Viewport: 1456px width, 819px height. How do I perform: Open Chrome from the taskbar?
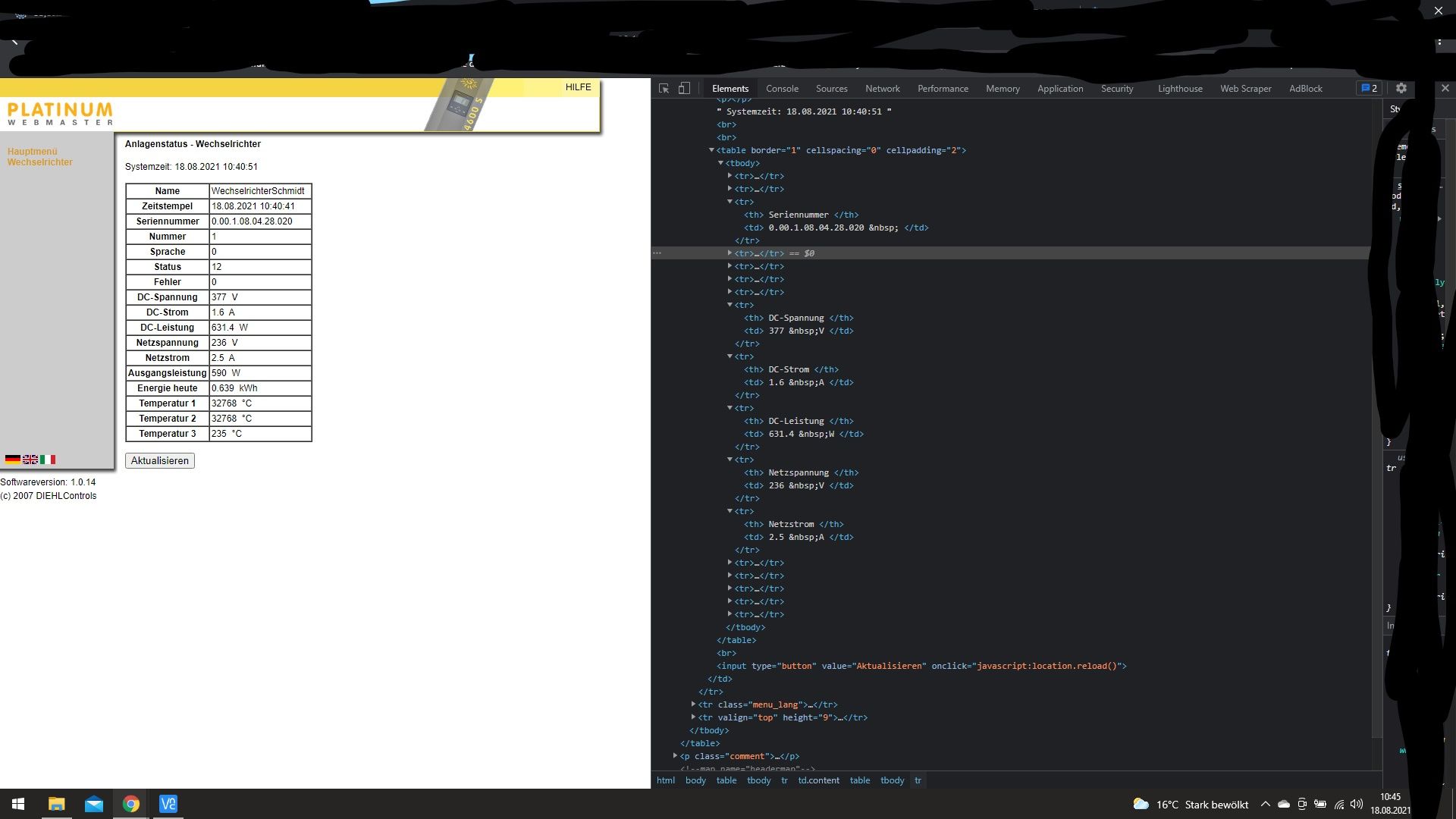(x=131, y=804)
